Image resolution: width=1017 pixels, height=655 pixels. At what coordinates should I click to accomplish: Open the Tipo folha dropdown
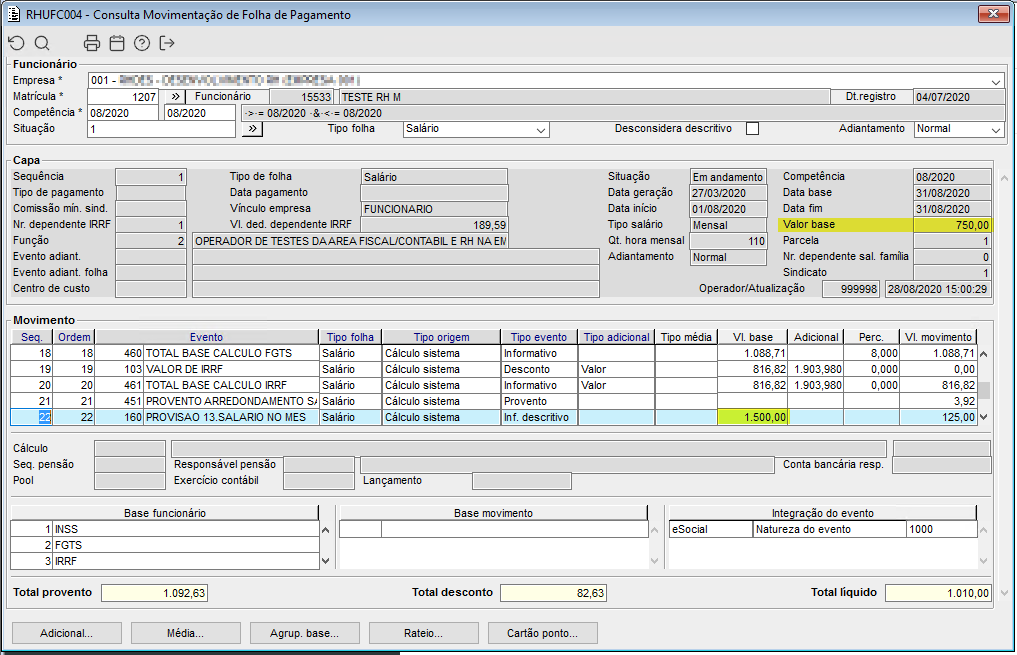541,130
